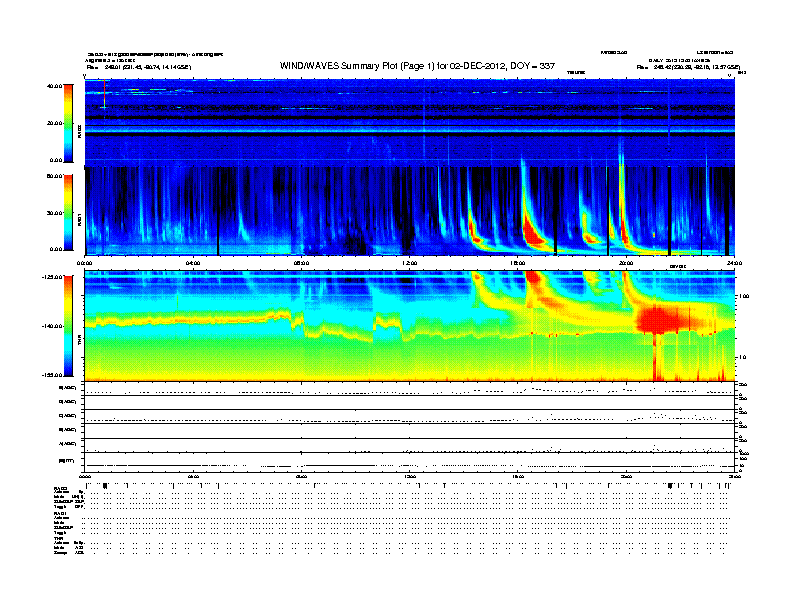Click the -140.00 label on TNR color scale
This screenshot has width=792, height=612.
tap(52, 326)
